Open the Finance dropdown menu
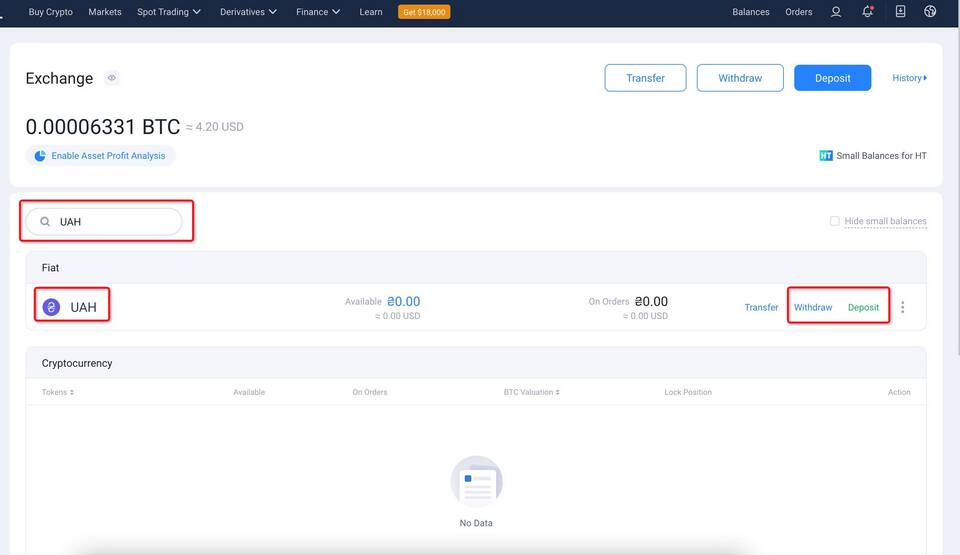The width and height of the screenshot is (960, 555). click(x=318, y=12)
